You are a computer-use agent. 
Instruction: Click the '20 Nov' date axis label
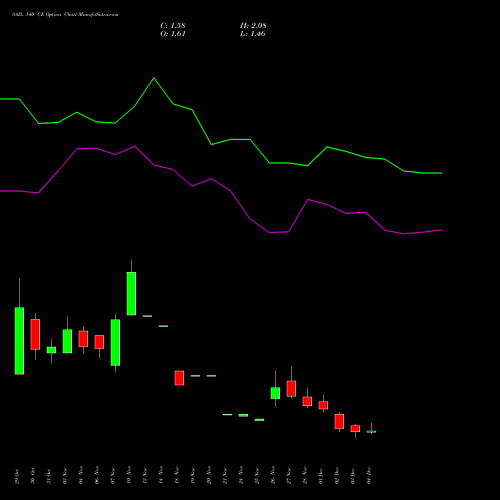click(x=209, y=476)
